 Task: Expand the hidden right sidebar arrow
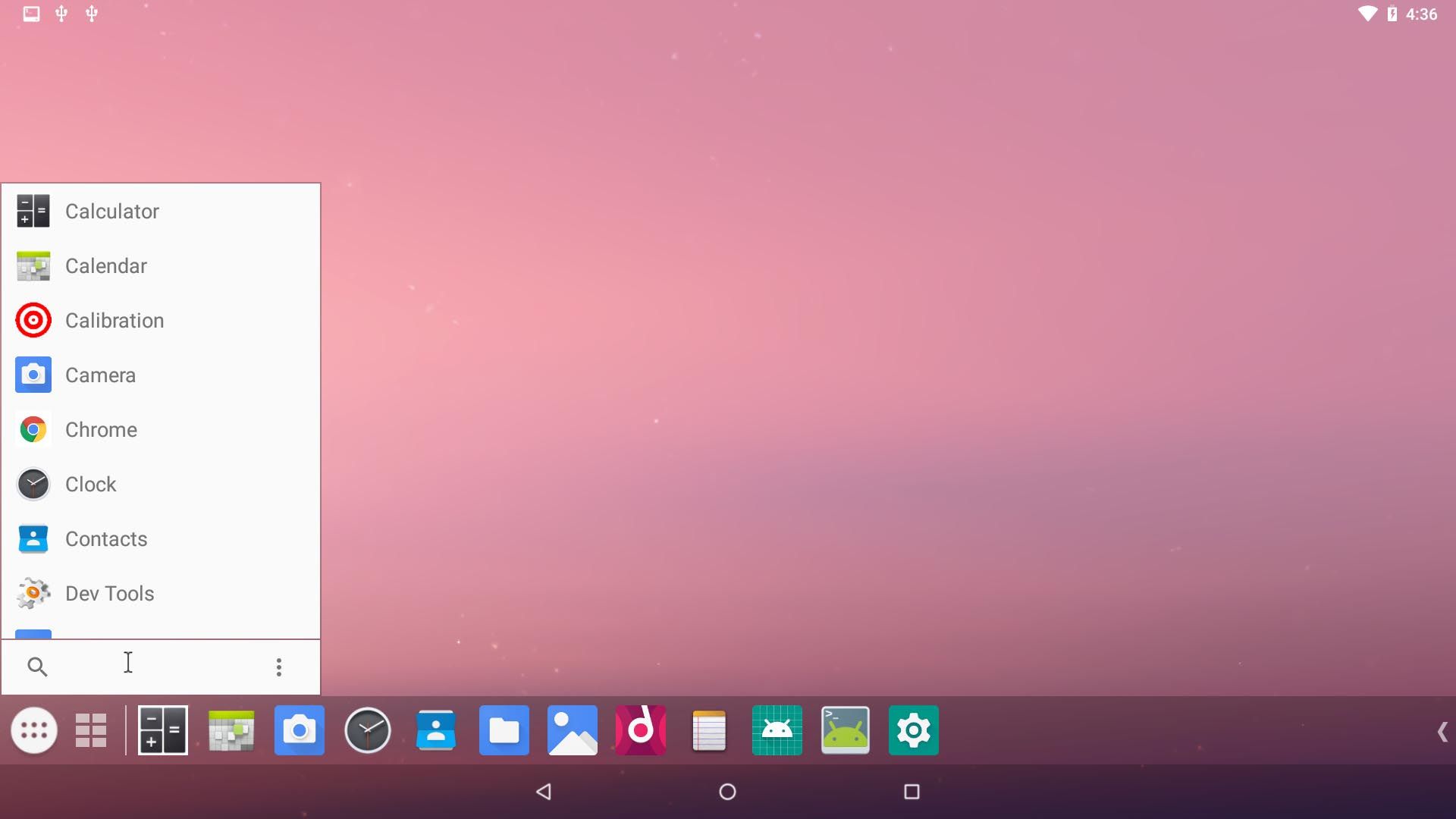click(x=1443, y=731)
